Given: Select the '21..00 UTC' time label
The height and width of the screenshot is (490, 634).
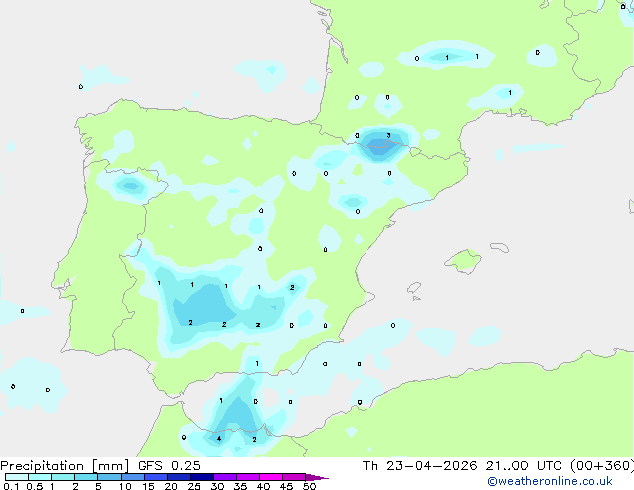Looking at the screenshot, I should point(524,466).
